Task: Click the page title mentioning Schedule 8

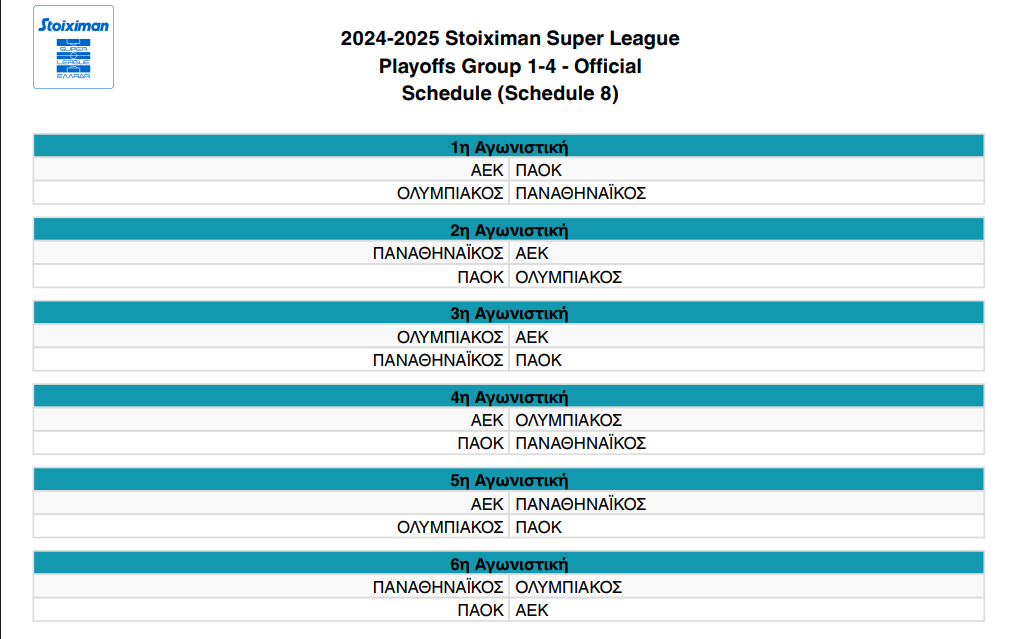Action: click(510, 66)
